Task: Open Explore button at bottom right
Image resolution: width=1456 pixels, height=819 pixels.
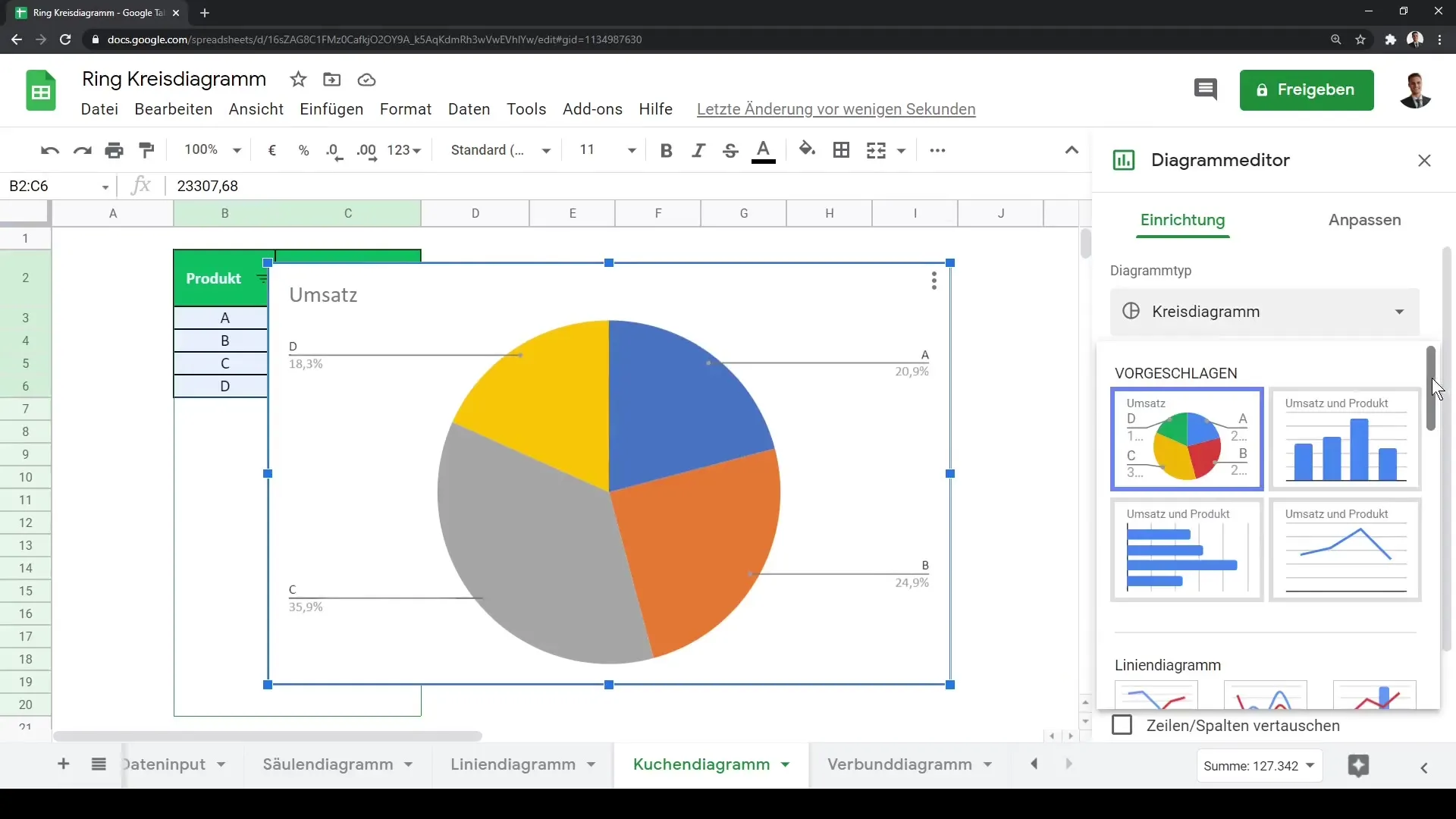Action: click(1358, 766)
